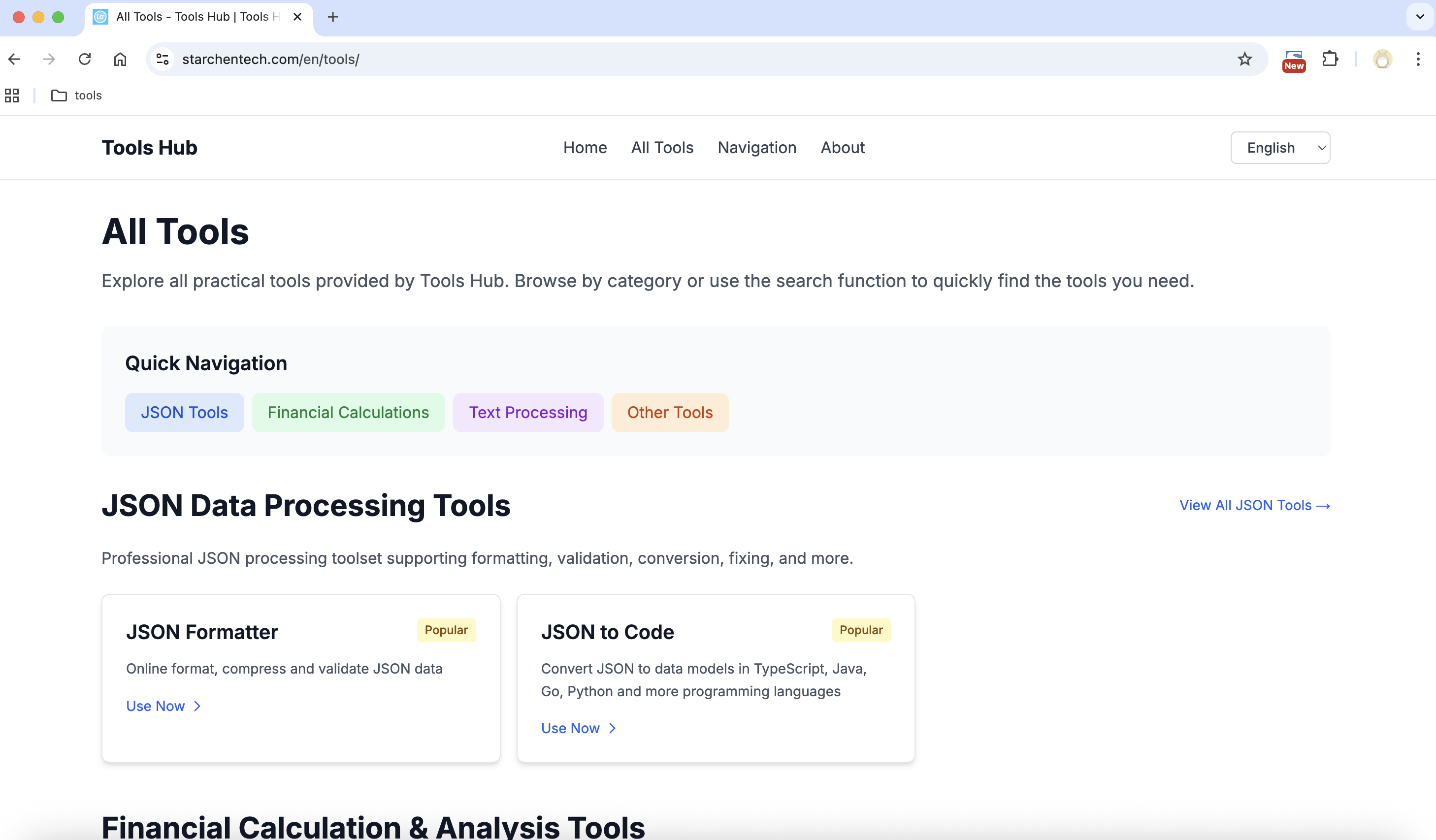This screenshot has width=1436, height=840.
Task: Open the browser home page icon
Action: 120,59
